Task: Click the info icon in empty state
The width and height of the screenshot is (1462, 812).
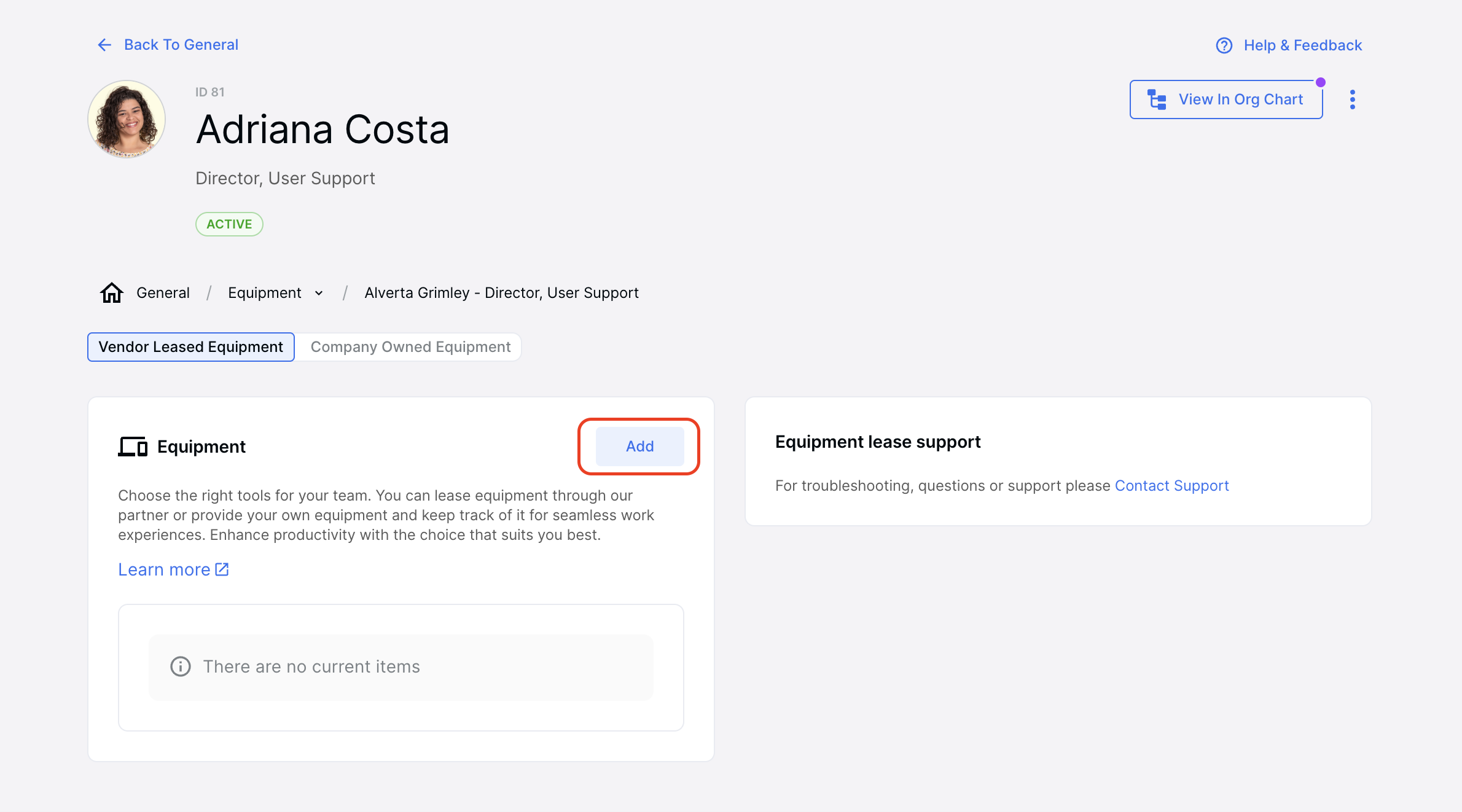Action: point(181,666)
